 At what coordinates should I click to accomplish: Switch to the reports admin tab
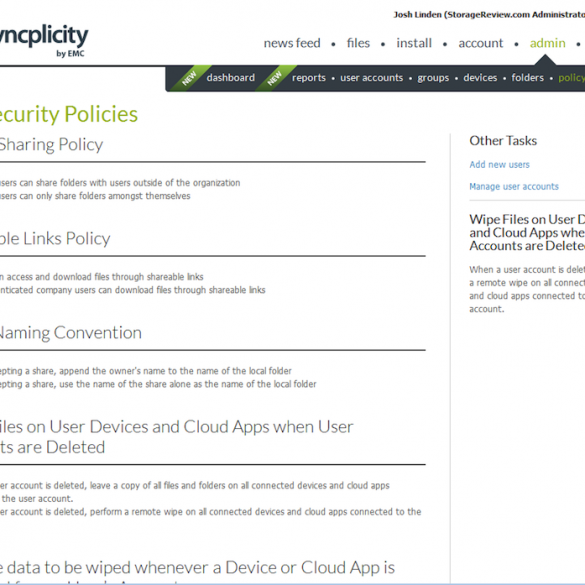(309, 78)
